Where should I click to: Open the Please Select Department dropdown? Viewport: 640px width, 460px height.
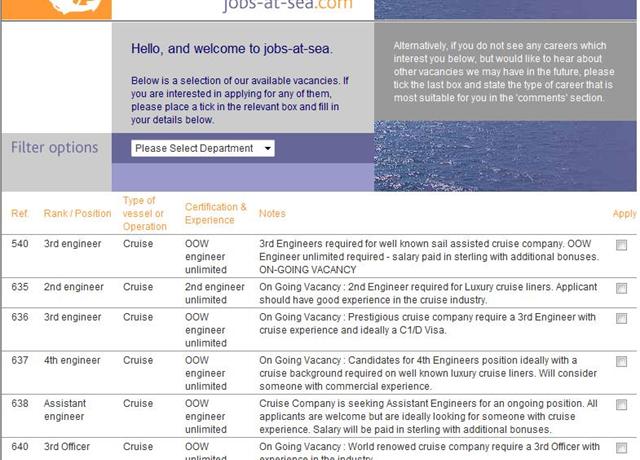(203, 148)
